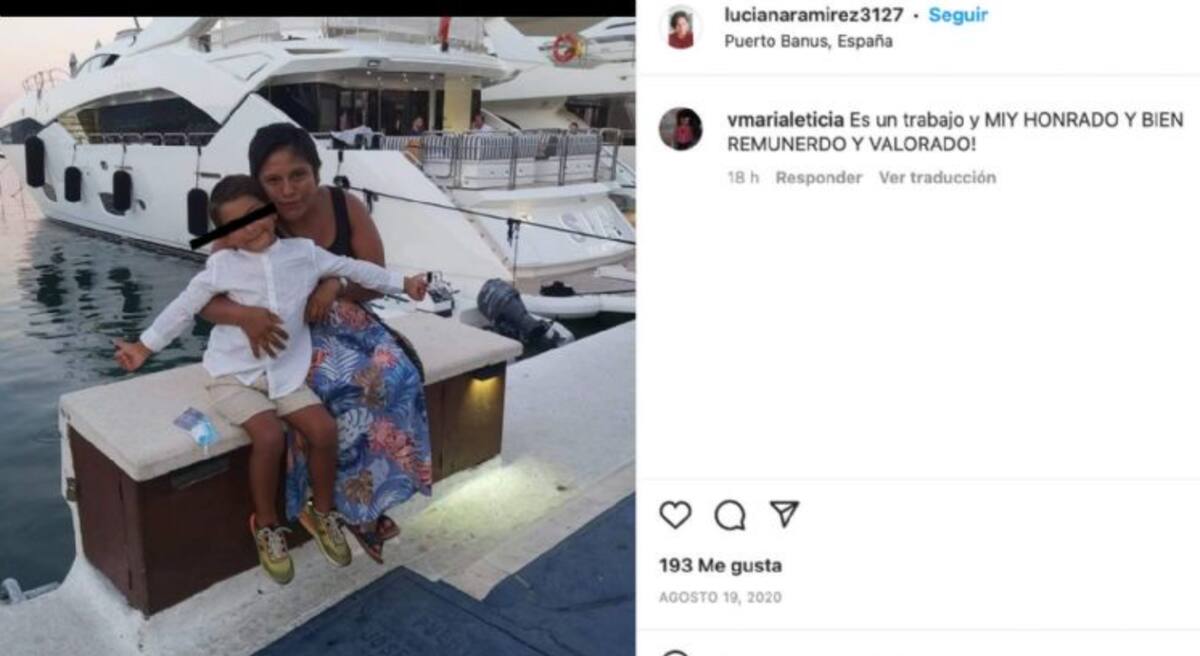Viewport: 1200px width, 656px height.
Task: Click the comment text about trabajo honrado
Action: coord(955,132)
